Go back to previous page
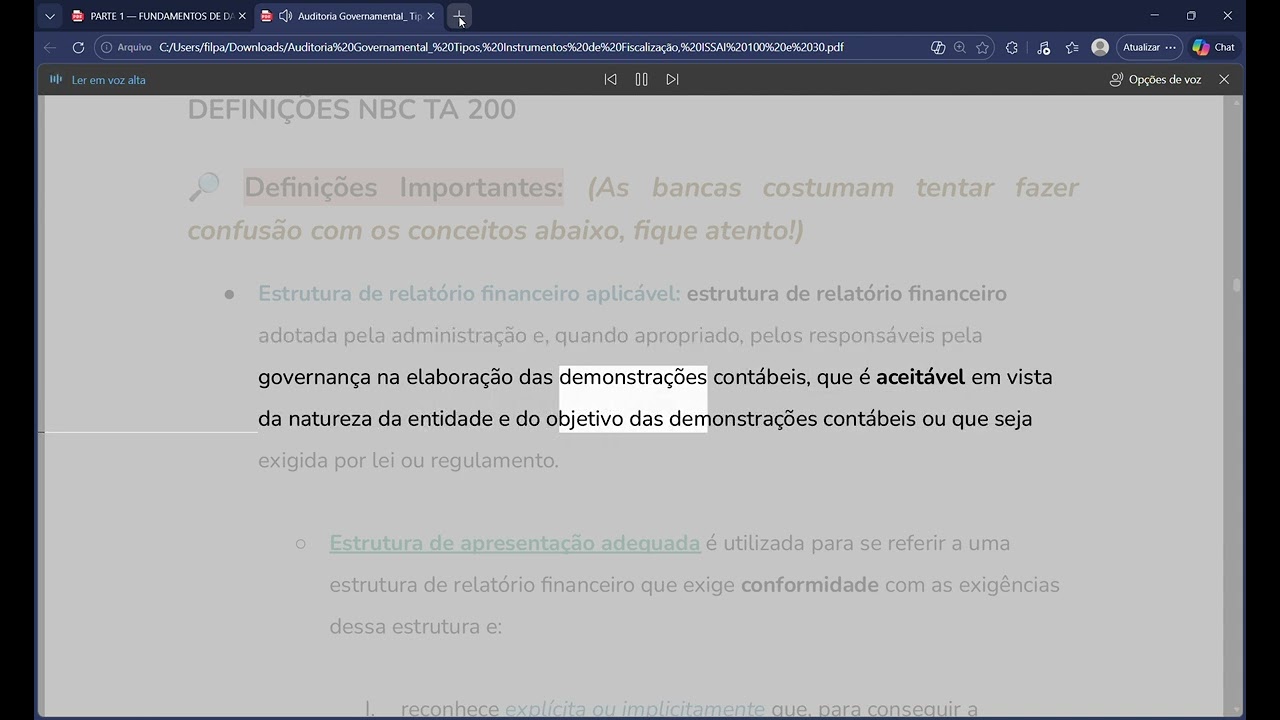The width and height of the screenshot is (1280, 720). 50,47
